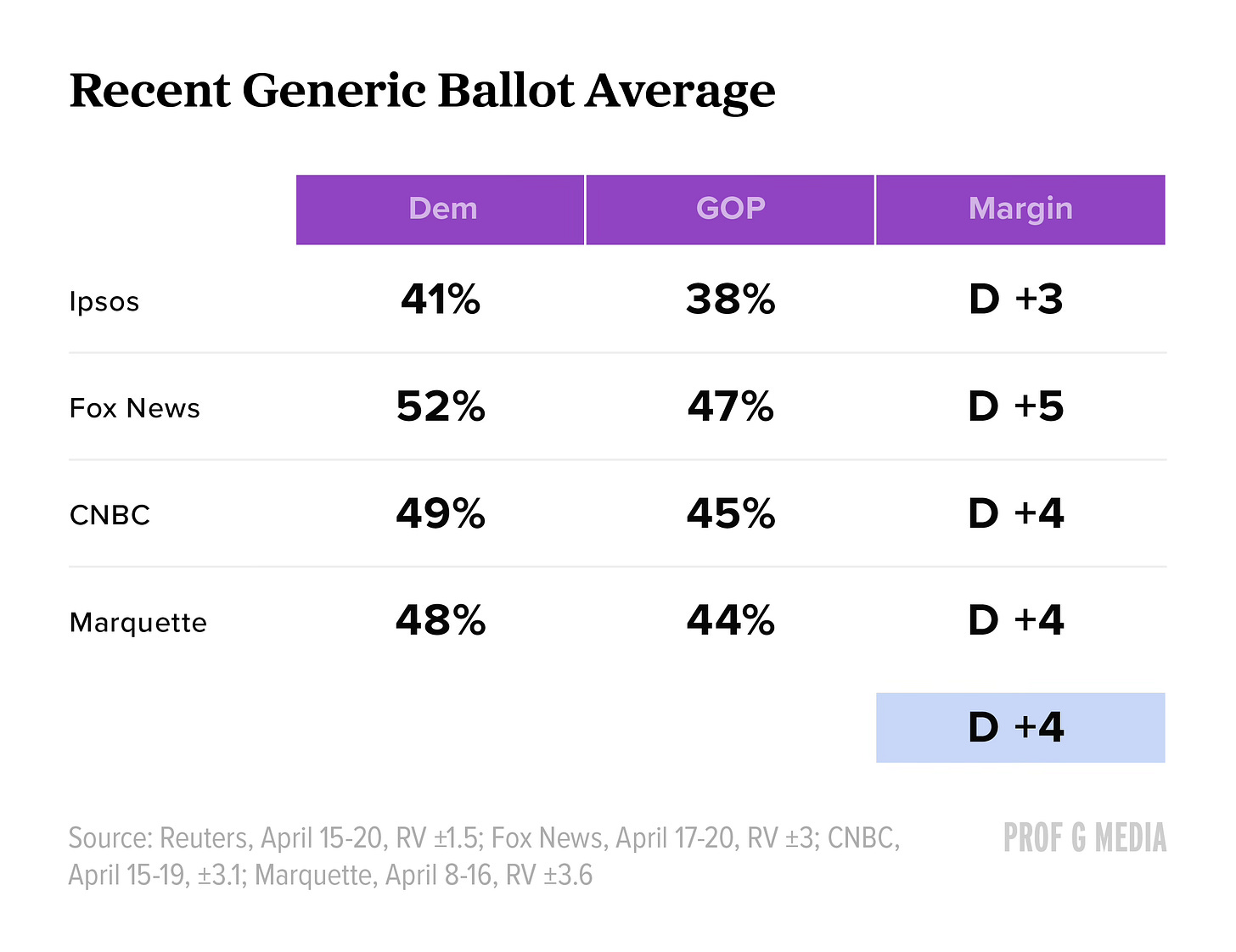
Task: Click Marquette GOP value 44%
Action: [730, 620]
